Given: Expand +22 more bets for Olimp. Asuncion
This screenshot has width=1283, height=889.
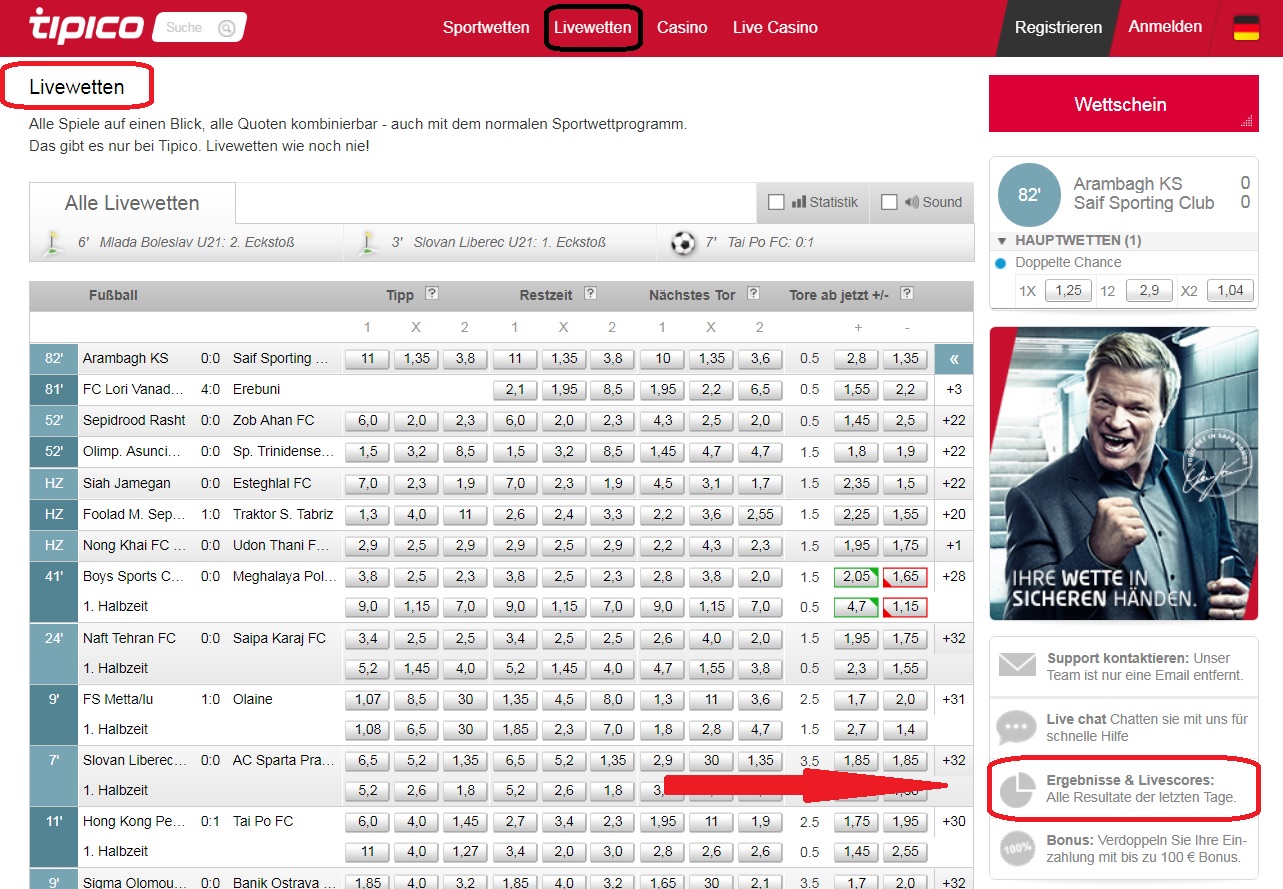Looking at the screenshot, I should click(x=954, y=452).
